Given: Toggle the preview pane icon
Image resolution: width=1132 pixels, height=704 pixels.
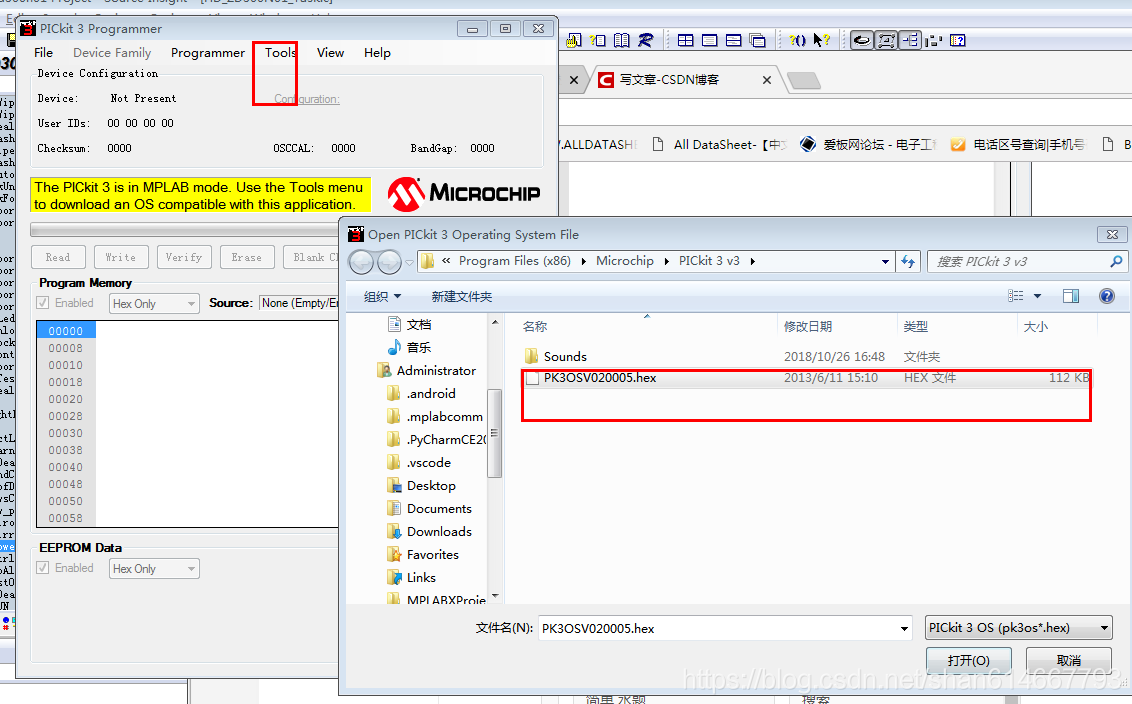Looking at the screenshot, I should [x=1071, y=295].
